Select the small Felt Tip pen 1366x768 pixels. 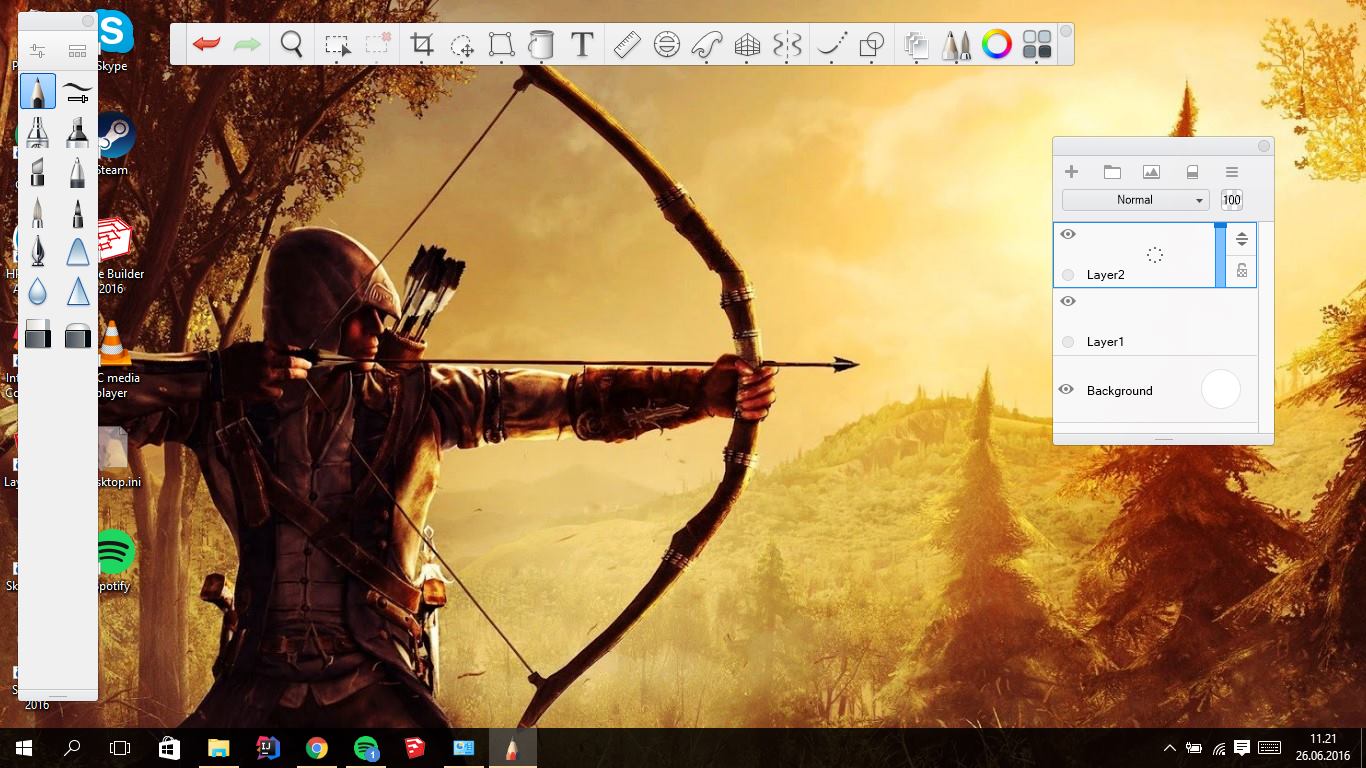click(x=77, y=212)
